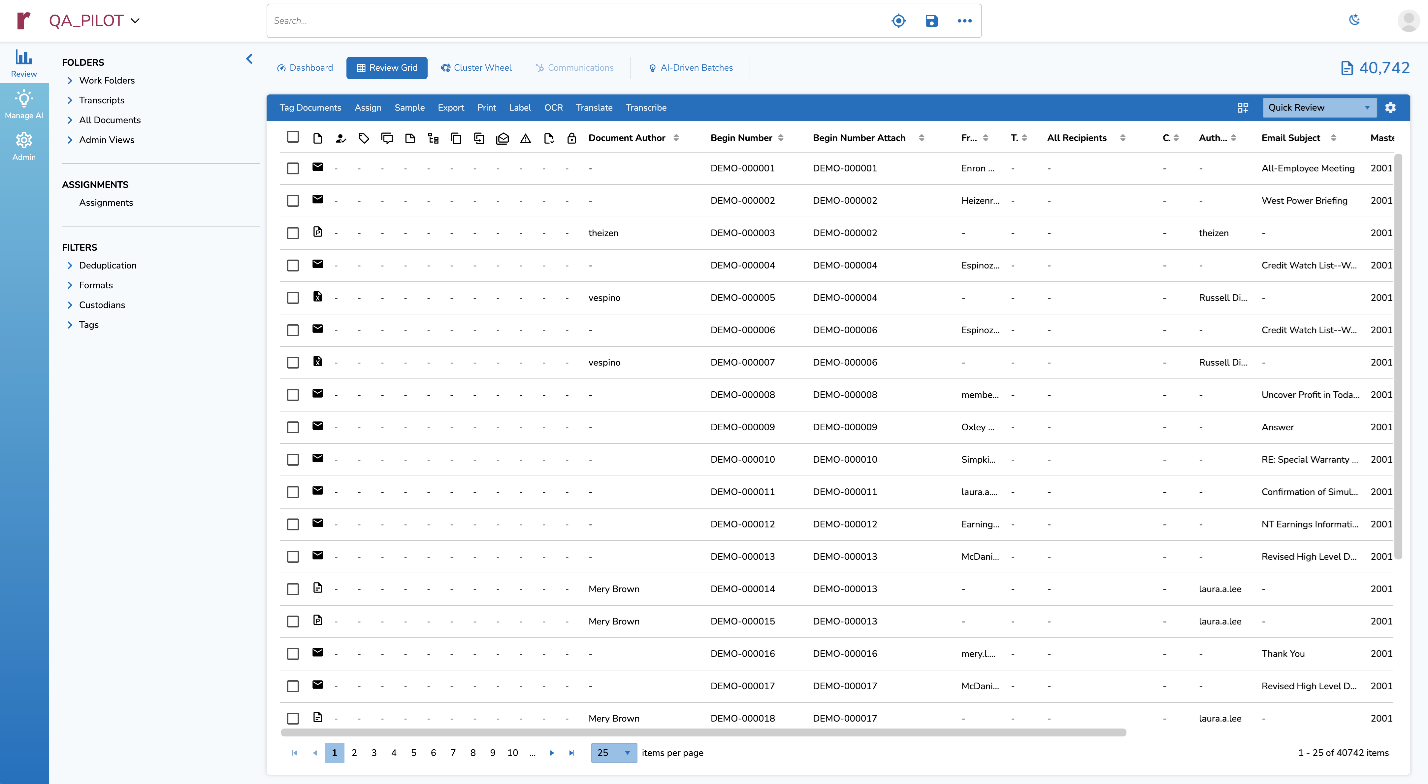Switch to the Dashboard tab
This screenshot has height=784, width=1428.
click(305, 68)
